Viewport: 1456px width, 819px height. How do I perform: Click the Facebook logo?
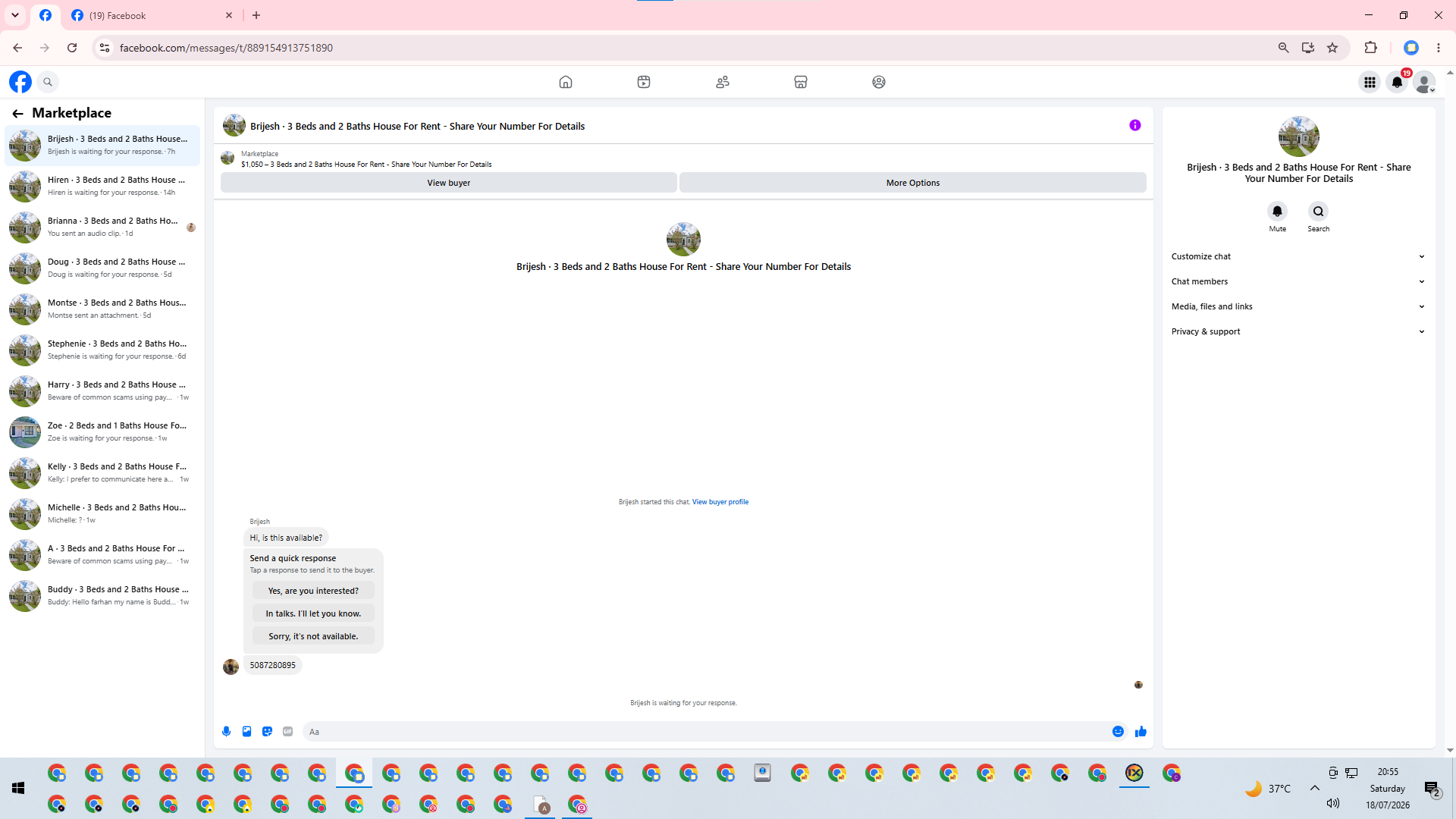[20, 82]
